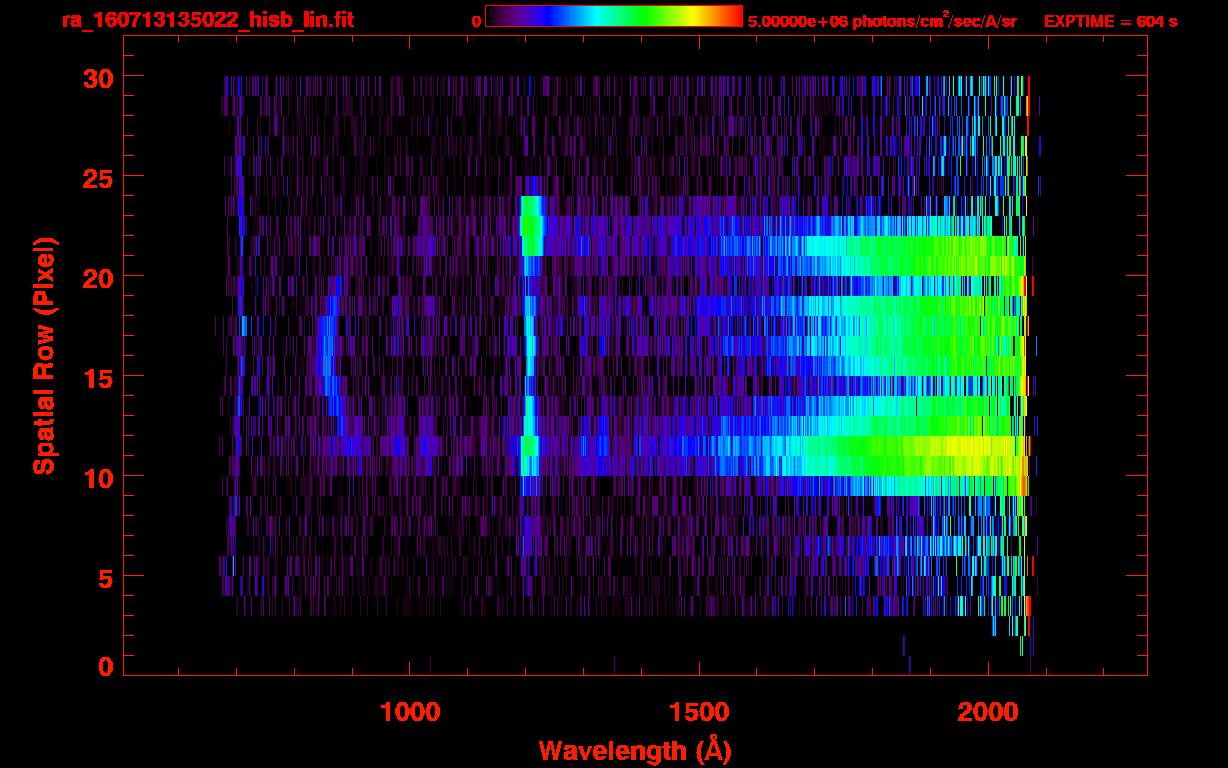Click the 2000 wavelength tick label
Image resolution: width=1228 pixels, height=768 pixels.
tap(988, 712)
